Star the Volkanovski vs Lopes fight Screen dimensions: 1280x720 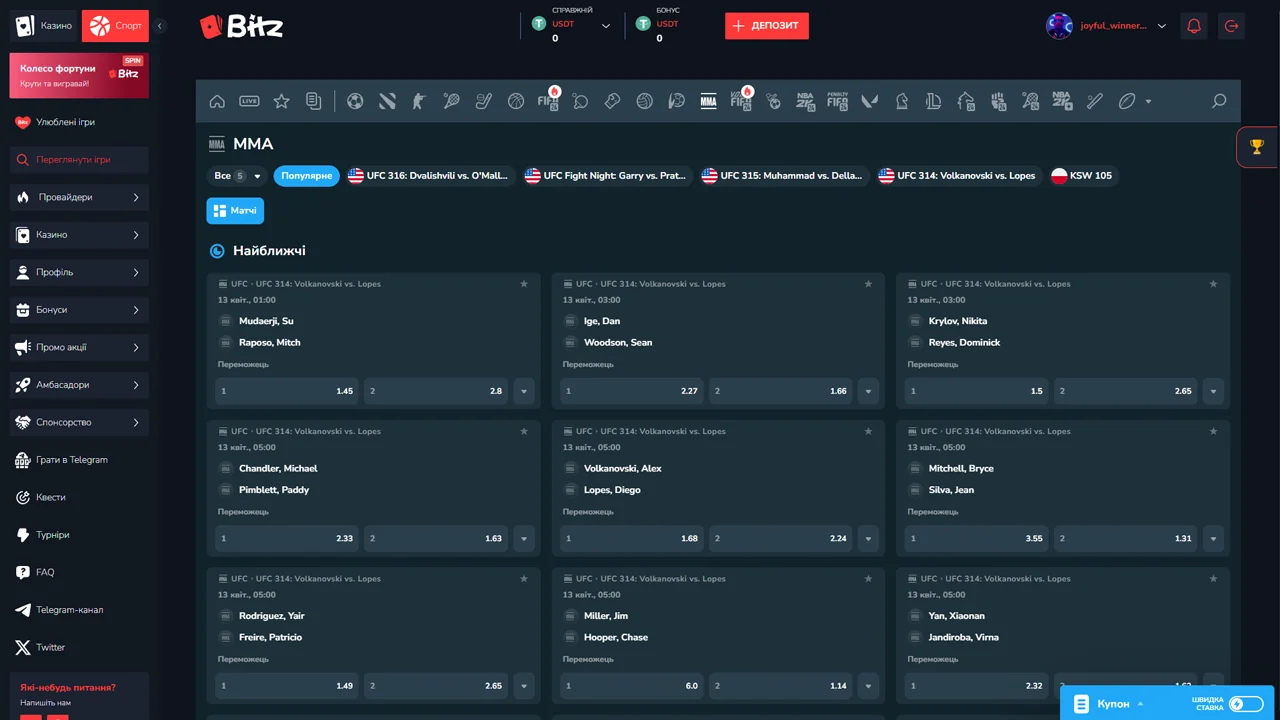[x=869, y=432]
